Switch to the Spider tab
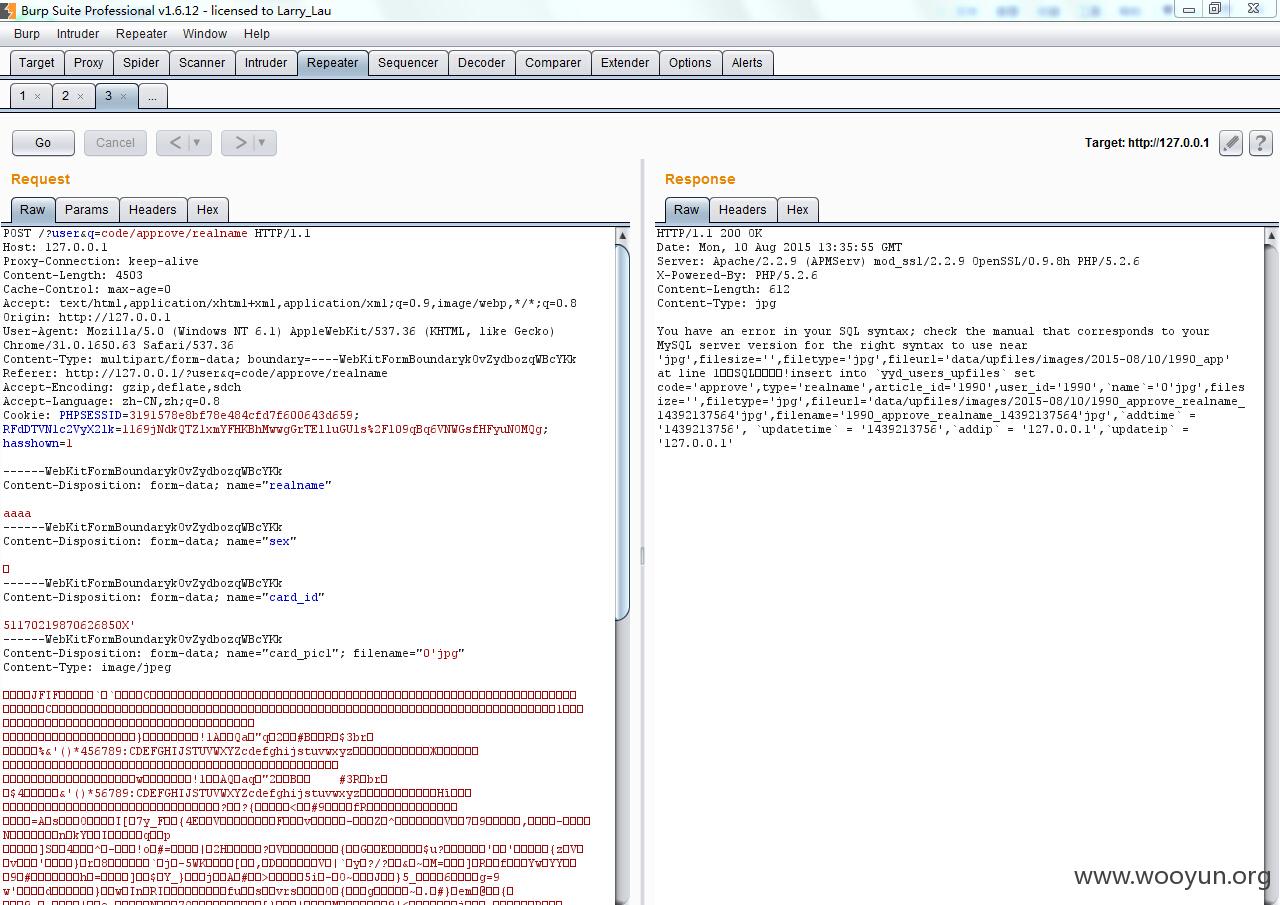Image resolution: width=1280 pixels, height=905 pixels. [x=141, y=63]
